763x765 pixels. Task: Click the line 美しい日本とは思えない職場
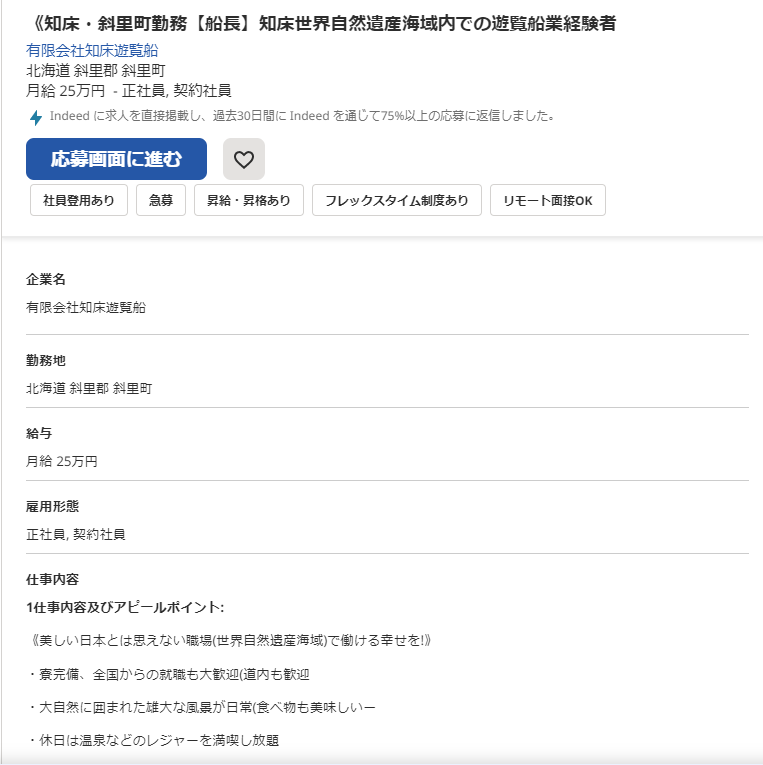point(229,641)
